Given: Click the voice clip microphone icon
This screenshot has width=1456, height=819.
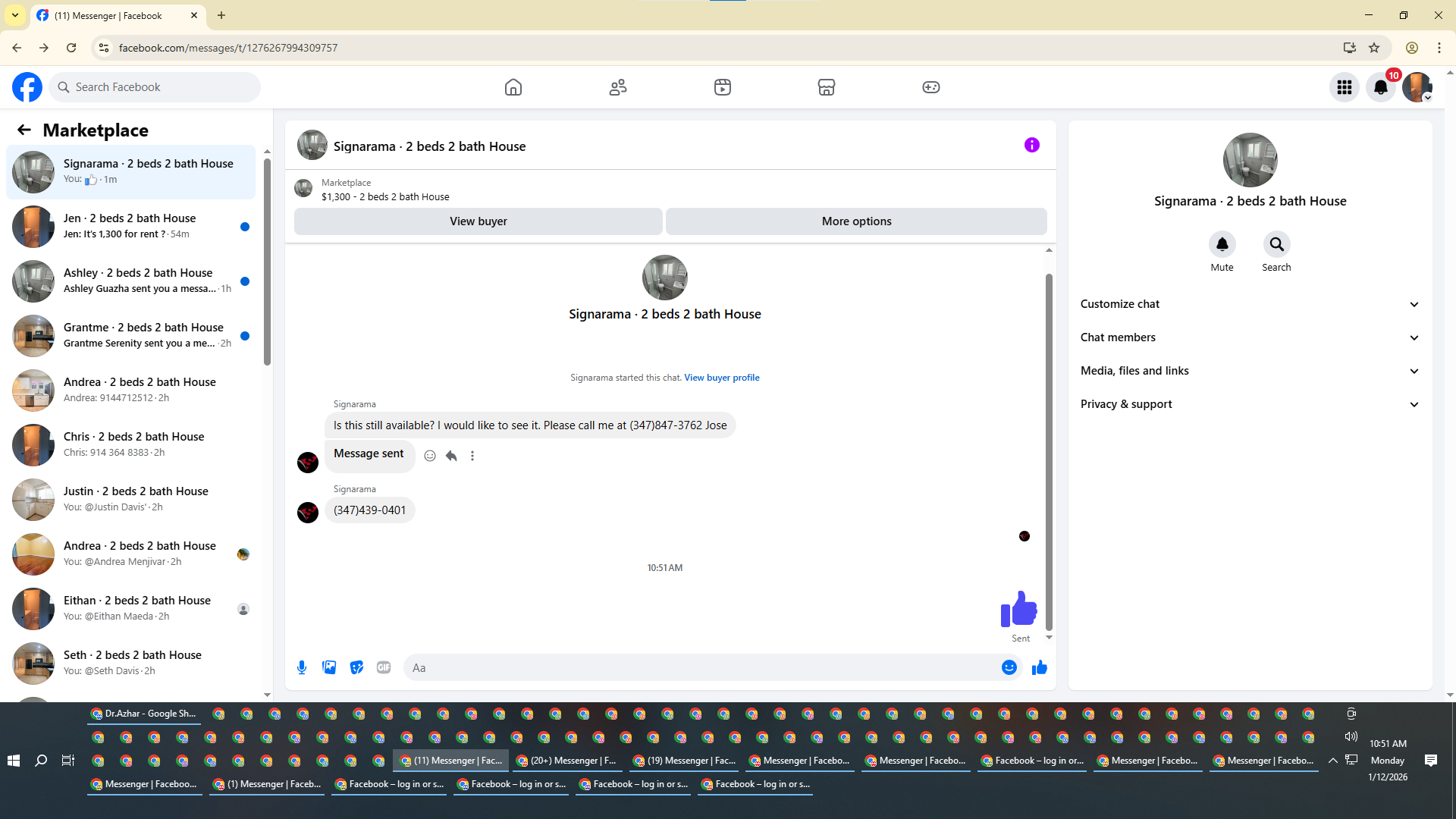Looking at the screenshot, I should [x=302, y=667].
